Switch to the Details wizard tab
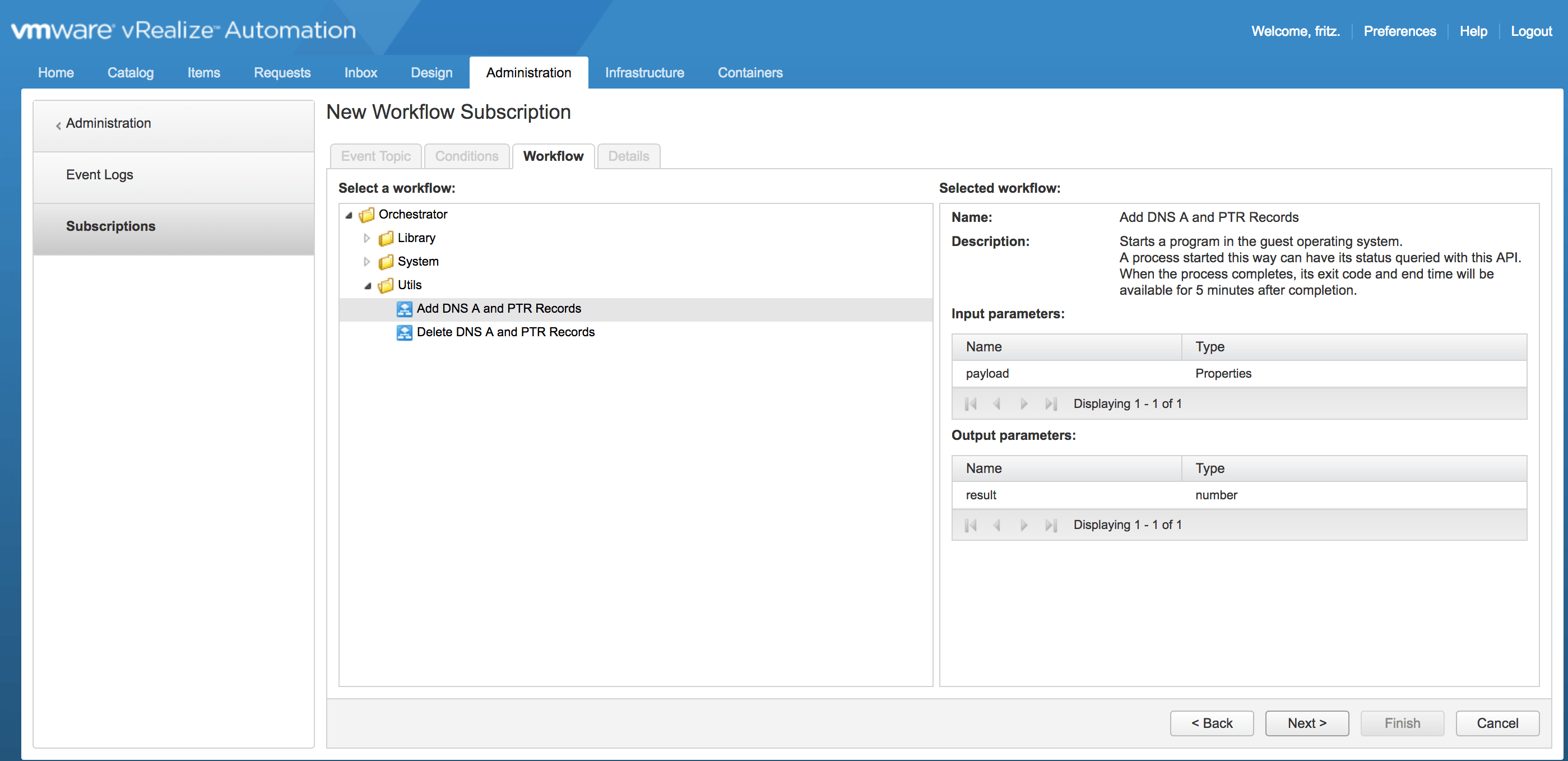Screen dimensions: 1568x761 (x=629, y=156)
